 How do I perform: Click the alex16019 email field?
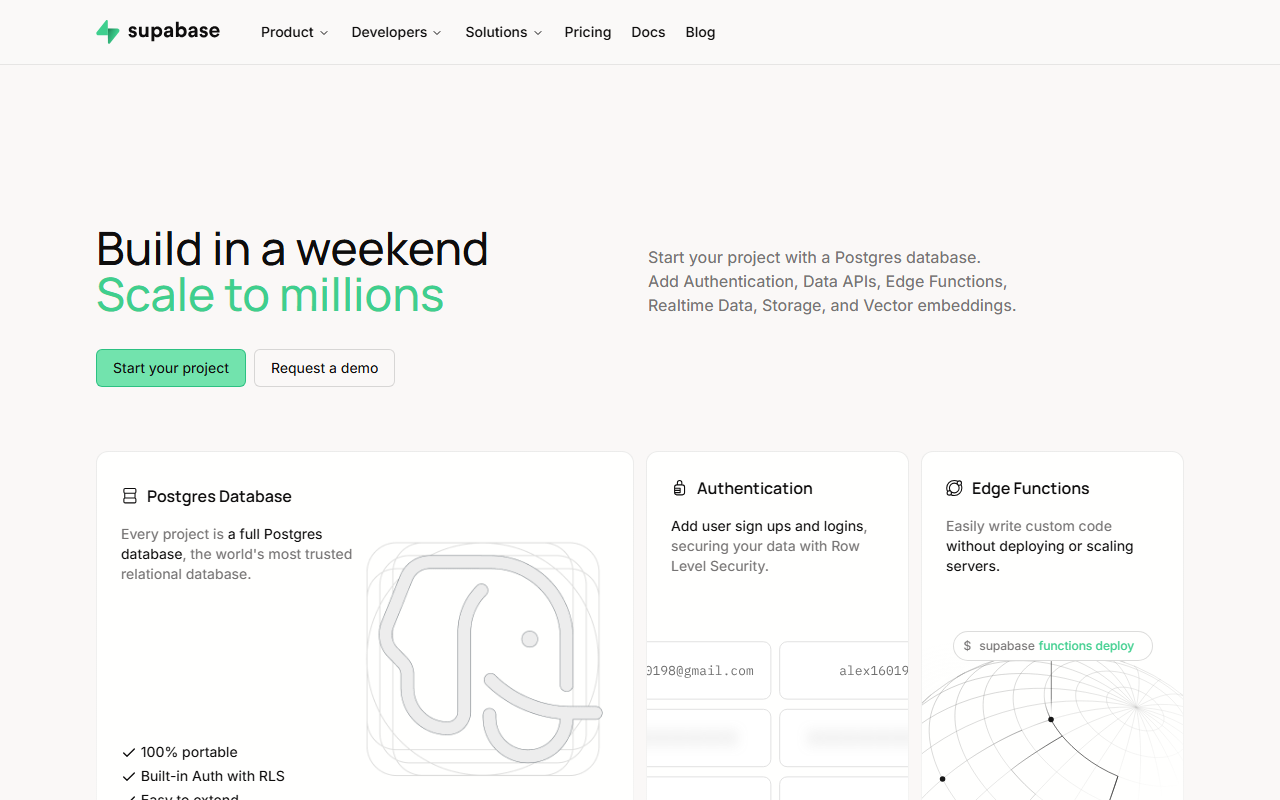click(844, 670)
